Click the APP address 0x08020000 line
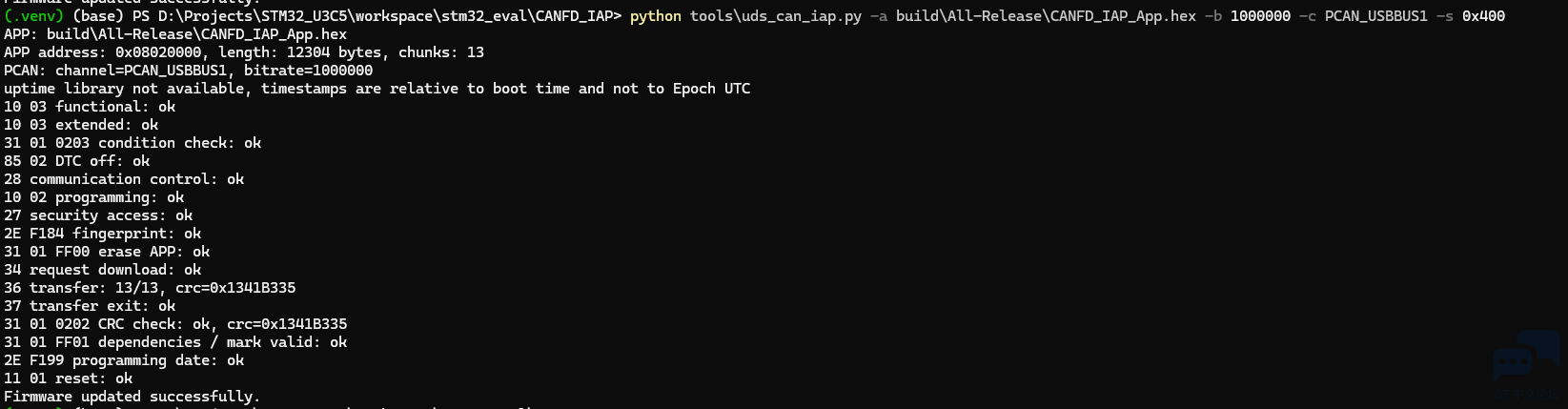 (x=244, y=52)
